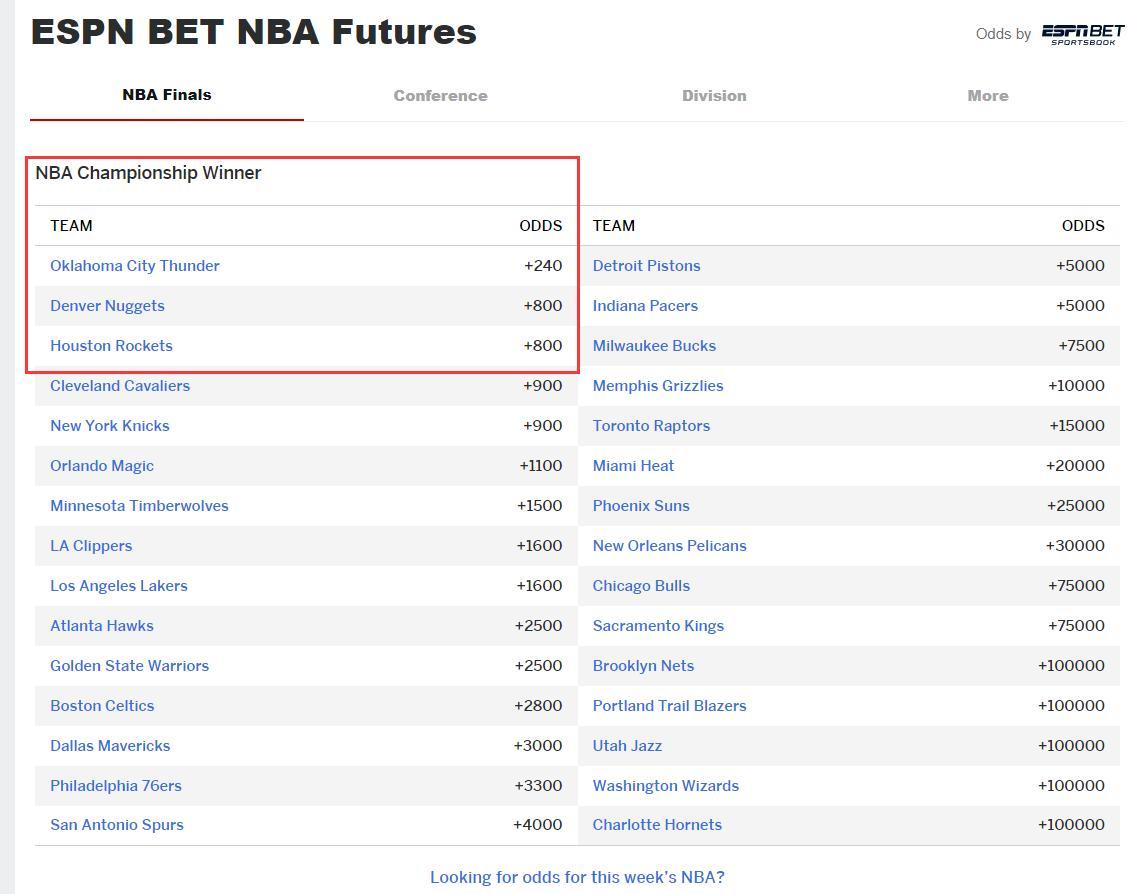Click the New York Knicks link
Screen dimensions: 1127x894
[110, 426]
